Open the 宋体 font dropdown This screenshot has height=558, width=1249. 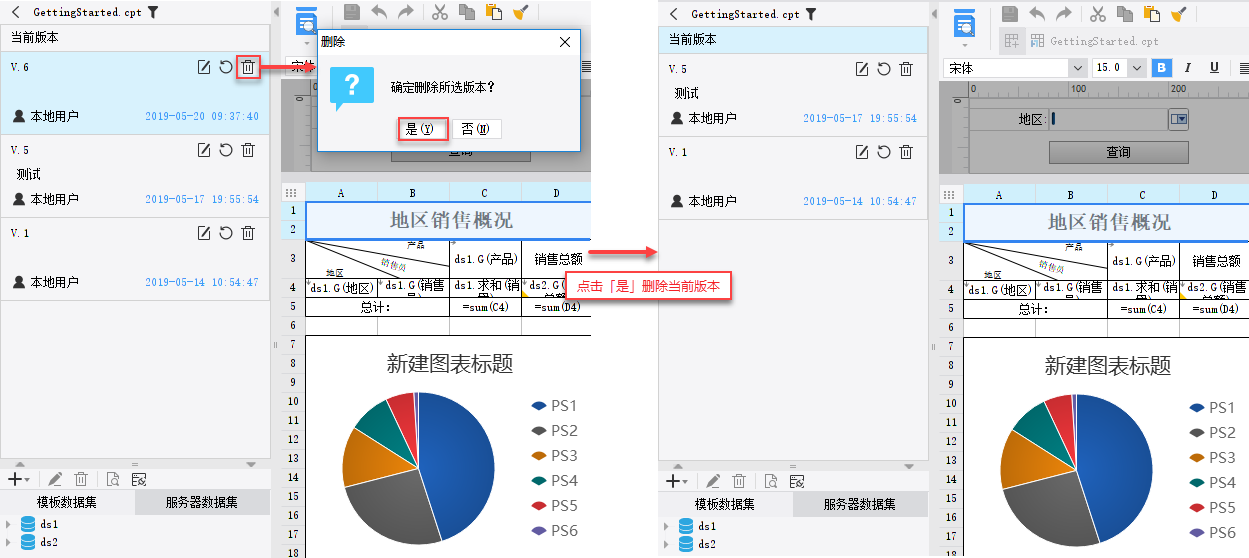[1077, 68]
